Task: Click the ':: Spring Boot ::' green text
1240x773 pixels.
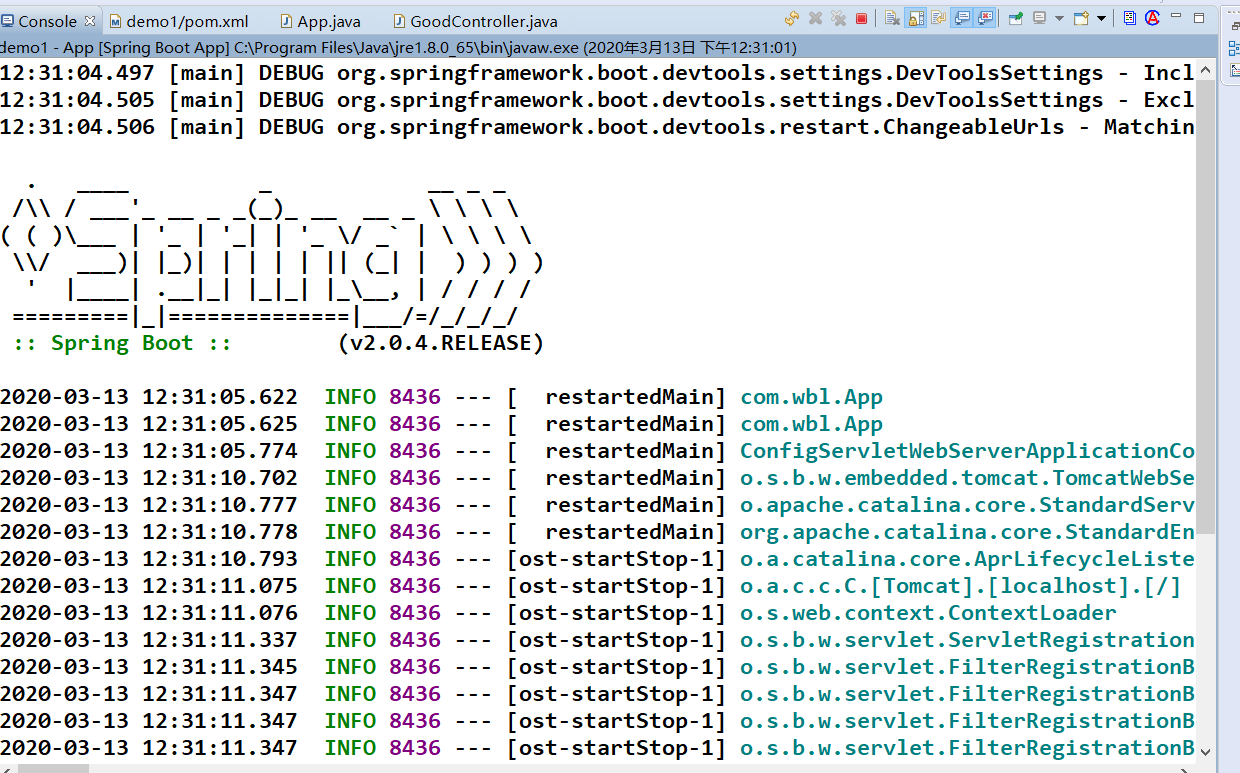Action: pyautogui.click(x=122, y=343)
